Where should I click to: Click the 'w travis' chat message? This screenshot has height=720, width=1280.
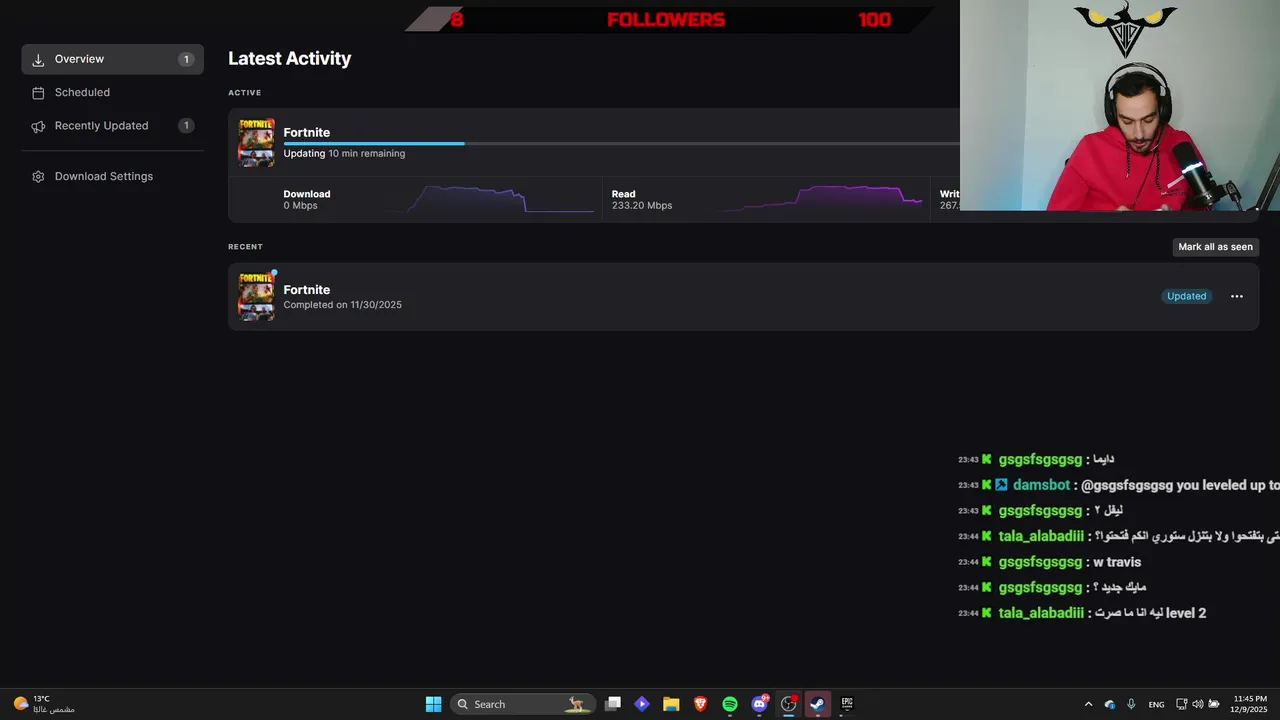tap(1117, 562)
